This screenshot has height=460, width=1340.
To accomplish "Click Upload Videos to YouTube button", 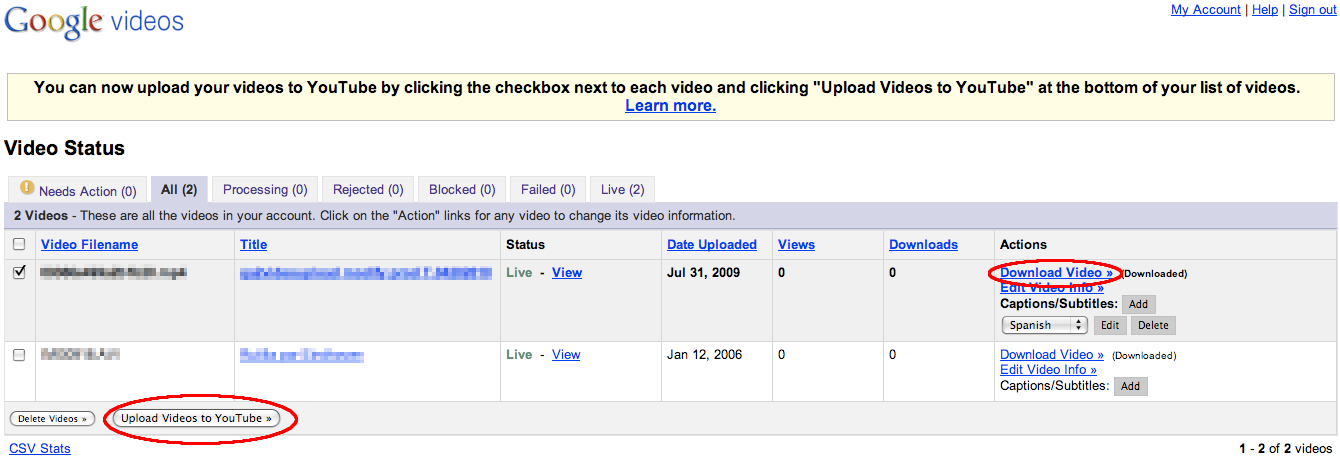I will click(x=196, y=419).
